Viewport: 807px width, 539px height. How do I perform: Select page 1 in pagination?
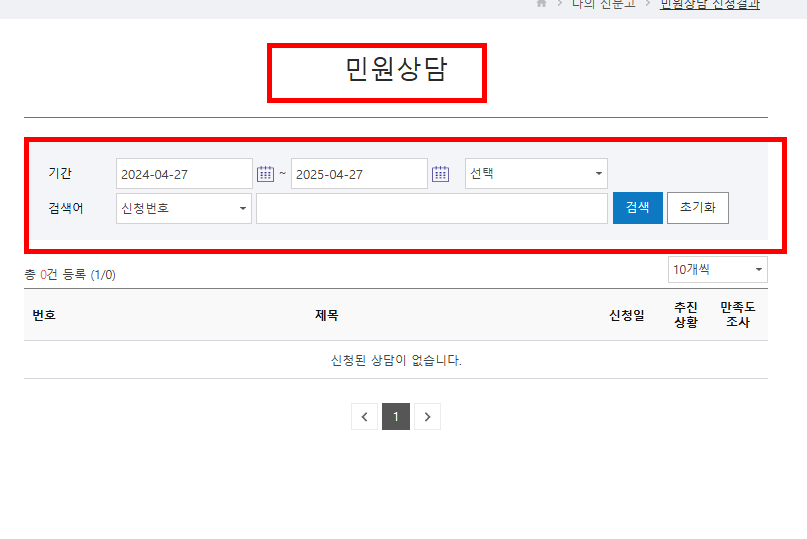(396, 416)
